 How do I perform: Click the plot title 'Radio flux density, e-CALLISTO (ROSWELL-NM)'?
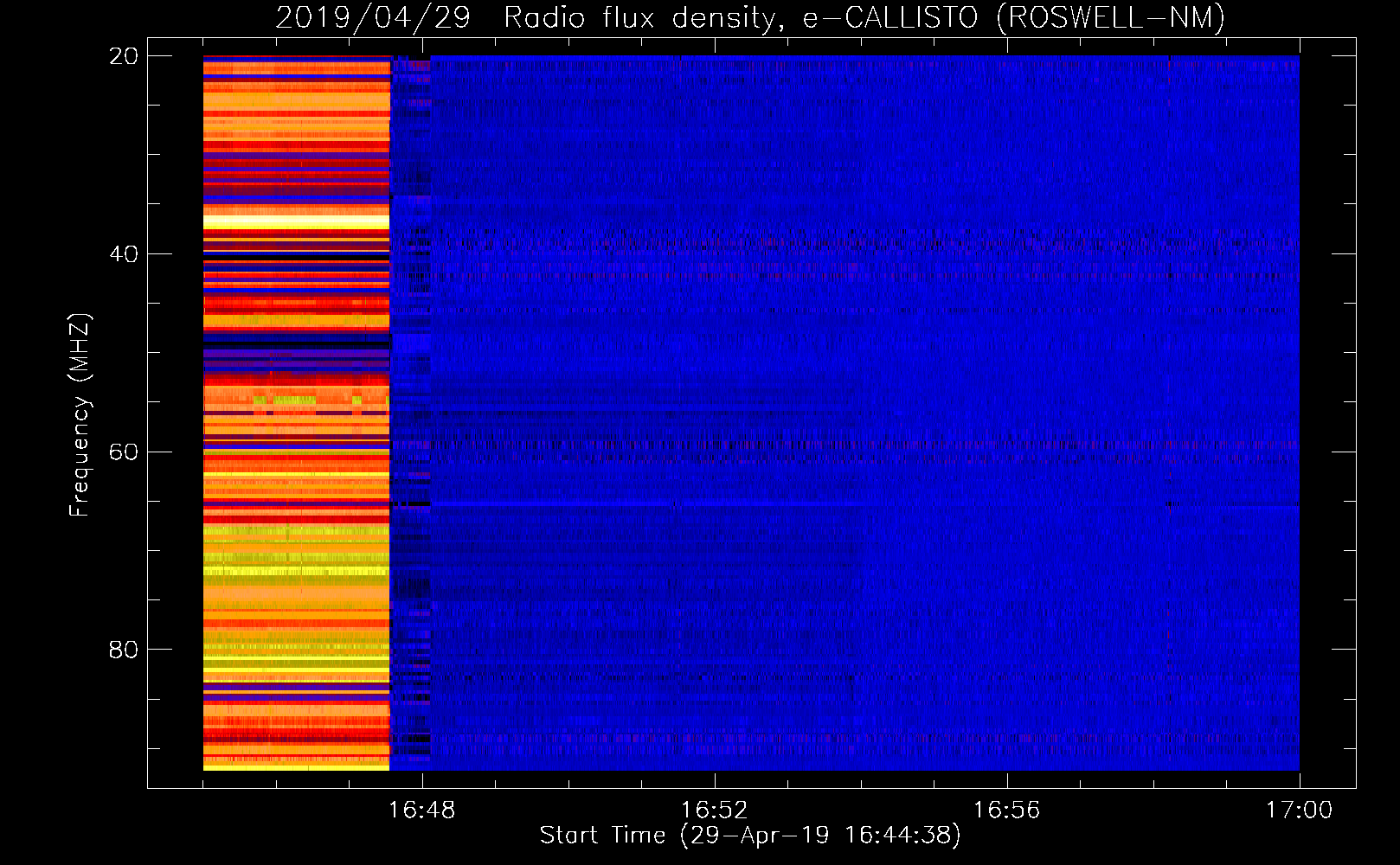[864, 17]
